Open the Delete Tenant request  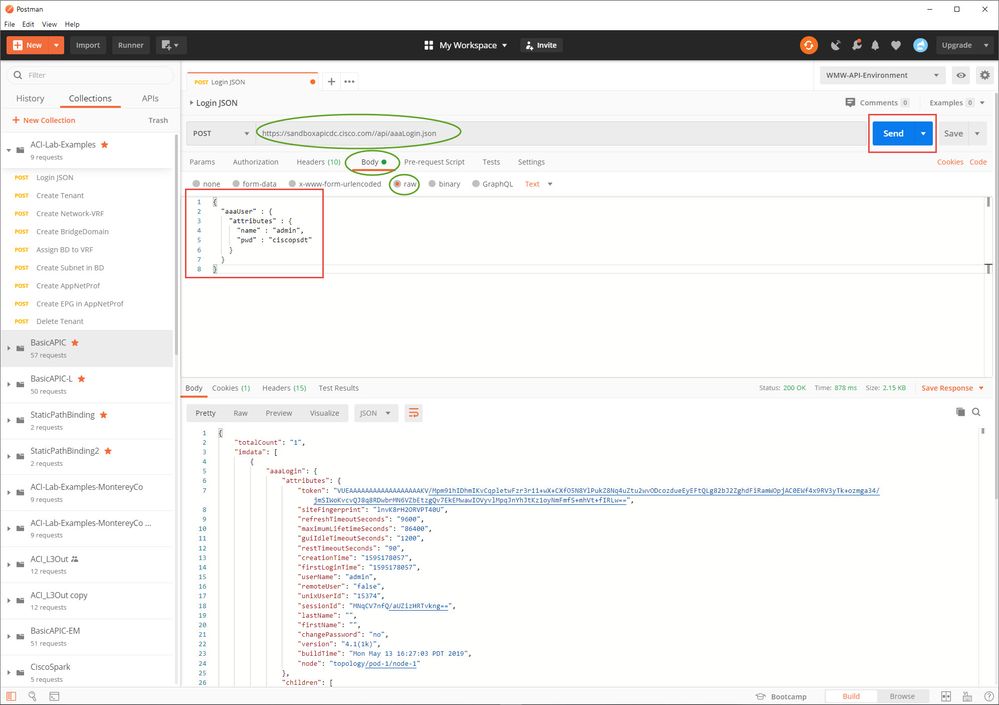click(60, 322)
